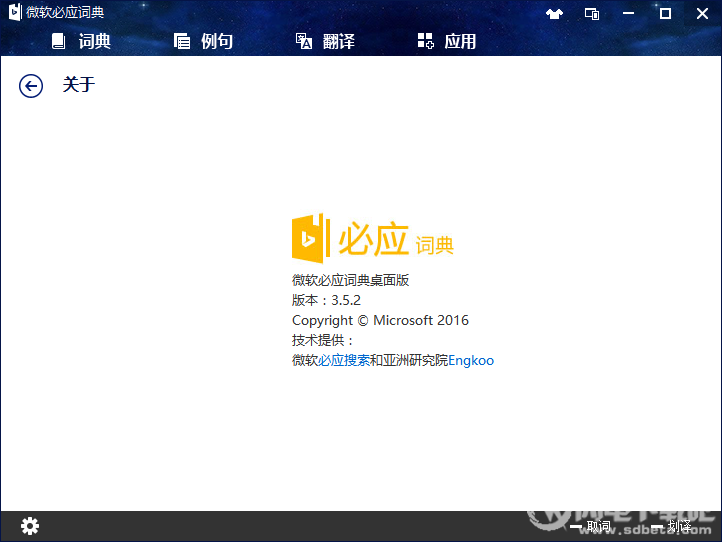
Task: Maximize the dictionary window
Action: click(x=665, y=14)
